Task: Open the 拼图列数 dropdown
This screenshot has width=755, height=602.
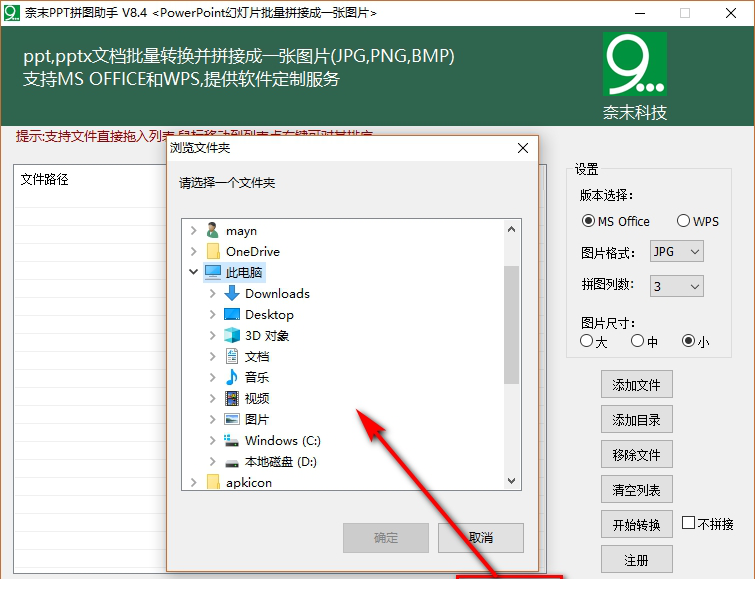Action: coord(677,286)
